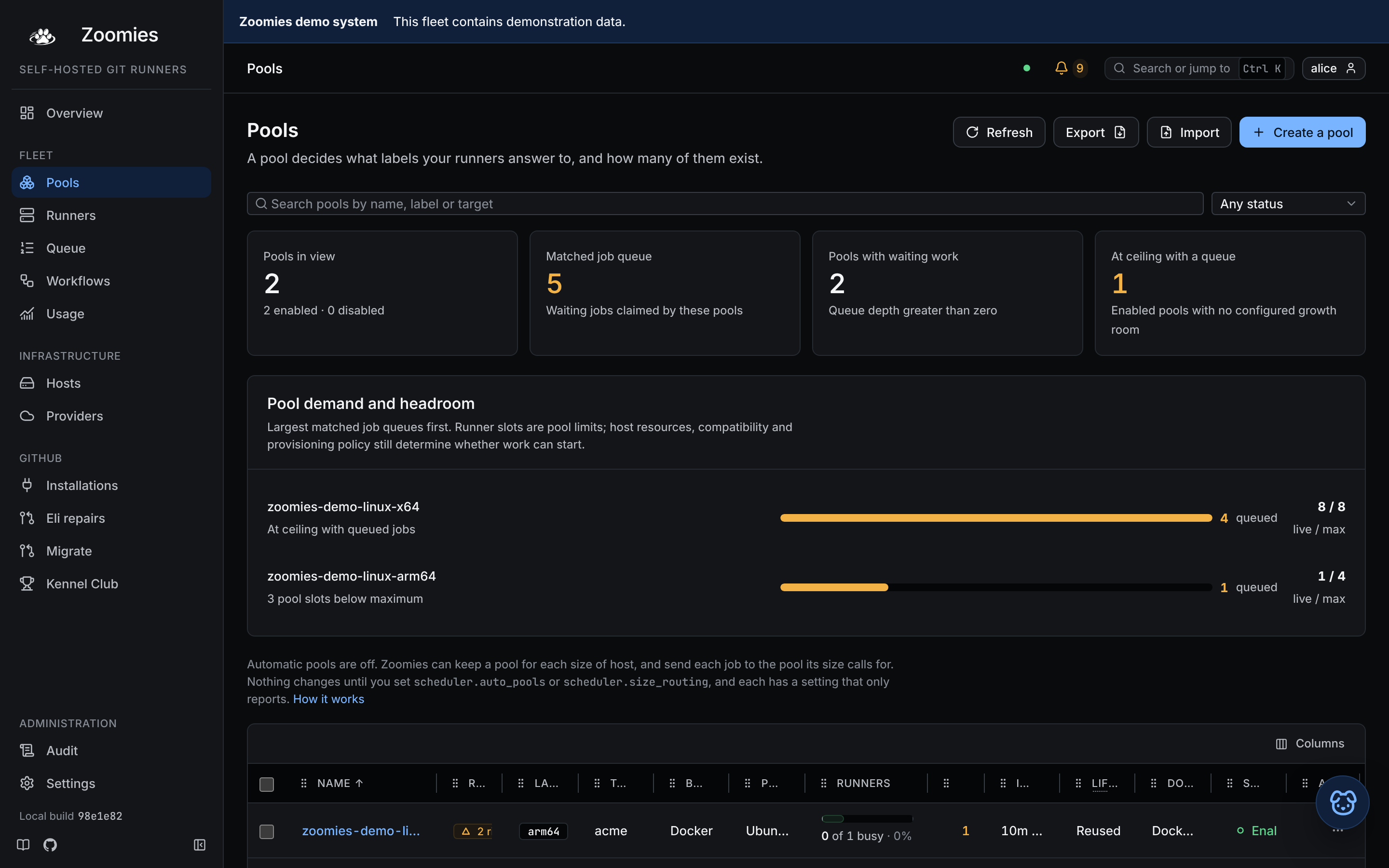Open notifications bell showing 9

tap(1071, 68)
